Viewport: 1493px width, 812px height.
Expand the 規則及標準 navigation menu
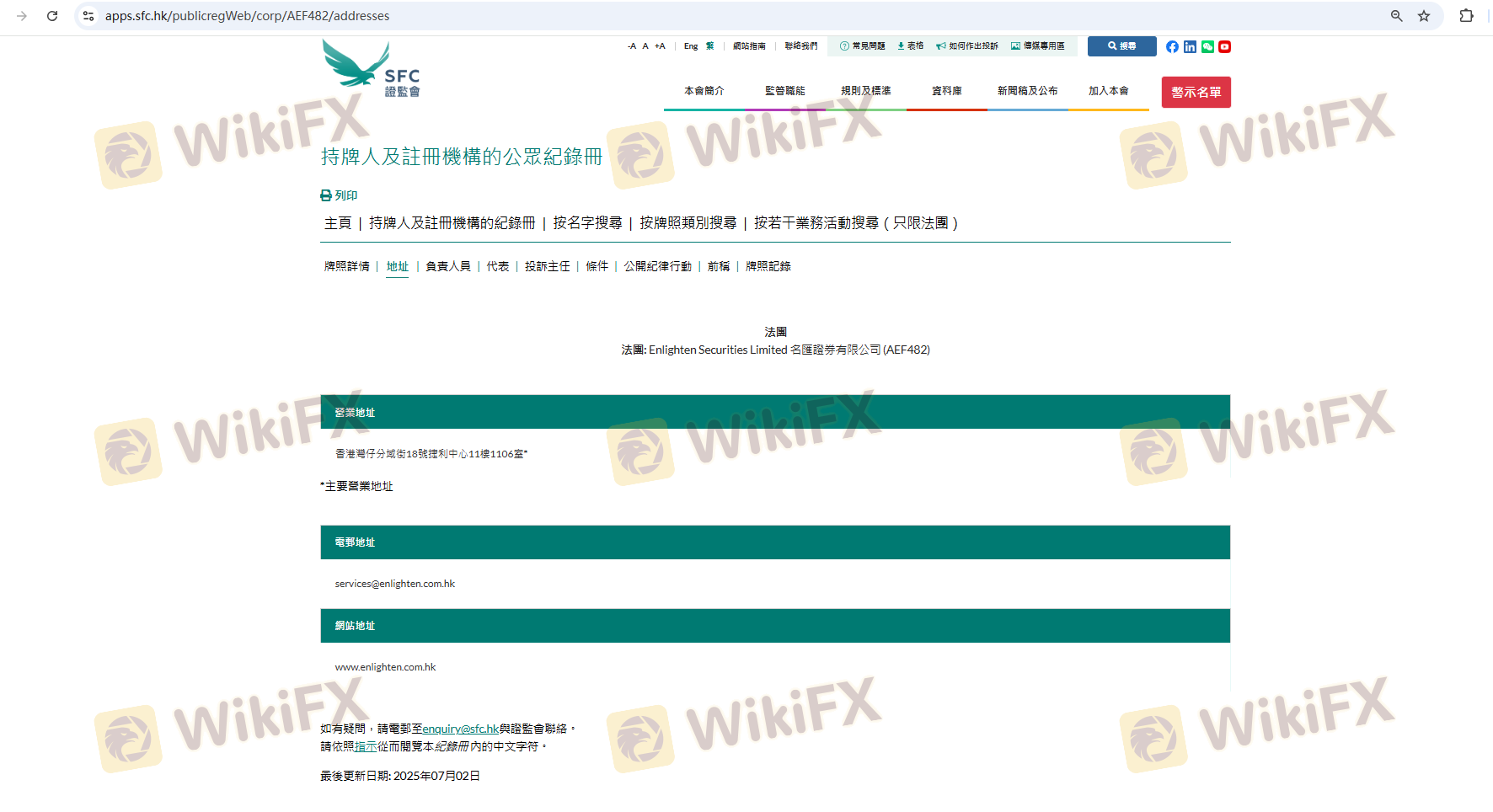click(865, 91)
